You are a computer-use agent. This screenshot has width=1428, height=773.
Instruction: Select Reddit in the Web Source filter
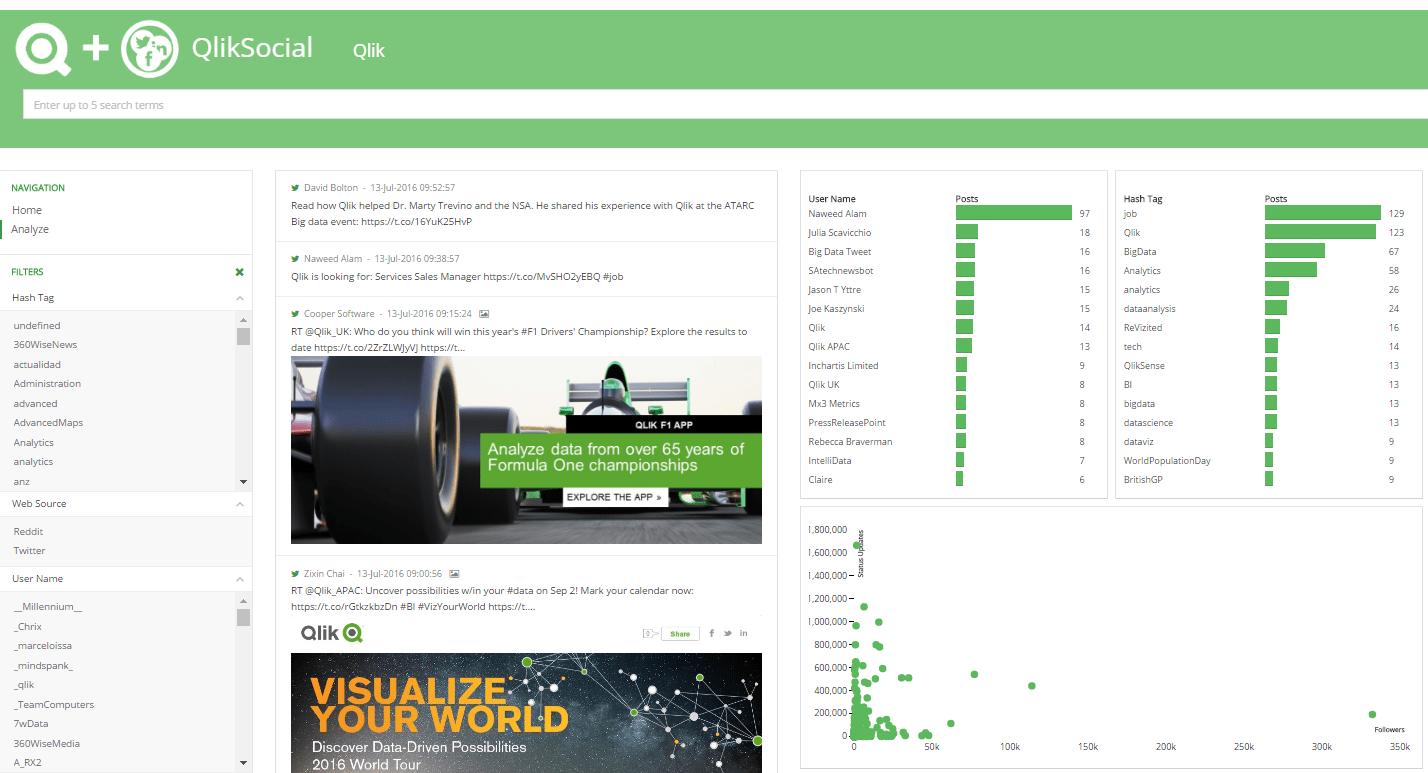27,531
